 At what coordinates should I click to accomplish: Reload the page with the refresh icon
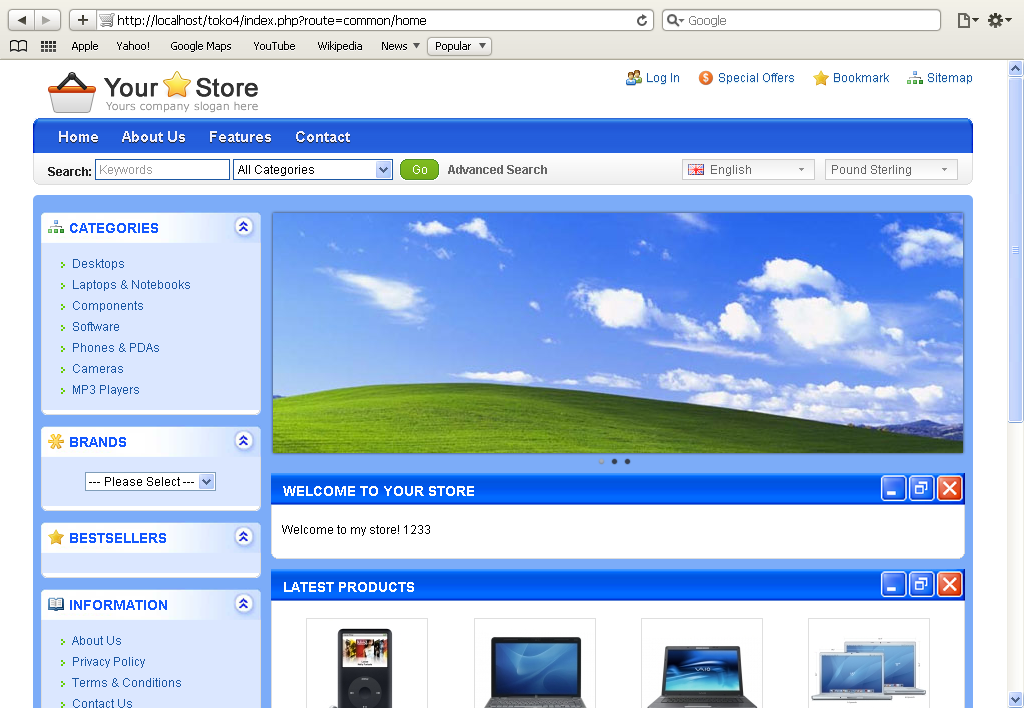click(x=642, y=20)
